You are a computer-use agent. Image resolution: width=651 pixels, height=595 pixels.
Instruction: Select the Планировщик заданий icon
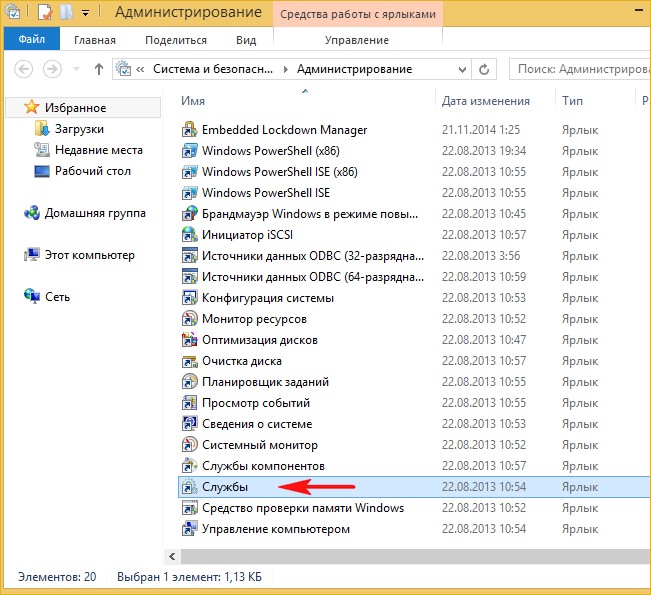pos(190,382)
